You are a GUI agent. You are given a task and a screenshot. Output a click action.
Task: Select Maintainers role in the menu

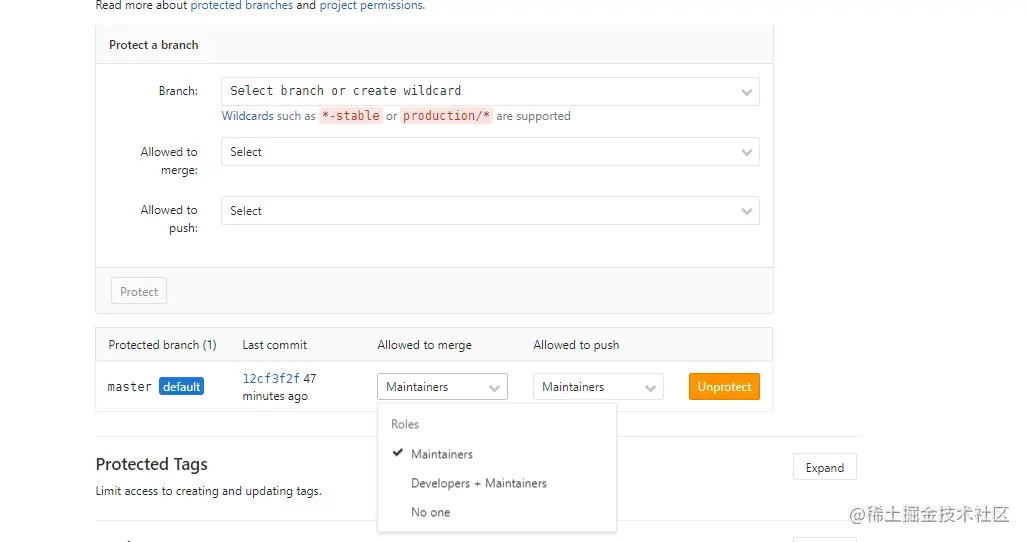pyautogui.click(x=442, y=454)
